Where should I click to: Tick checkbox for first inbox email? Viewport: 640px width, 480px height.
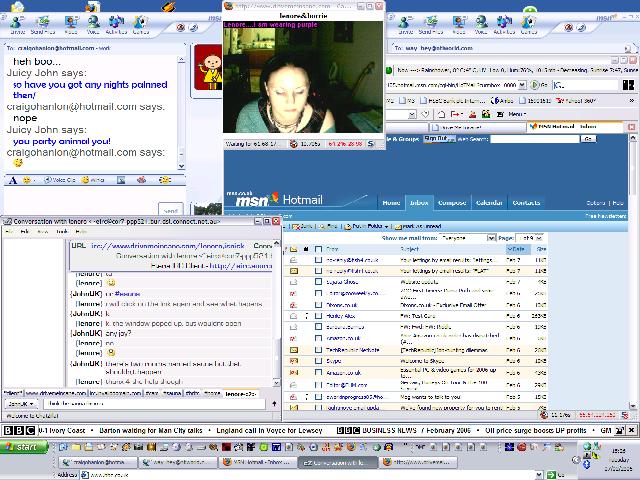pyautogui.click(x=318, y=260)
